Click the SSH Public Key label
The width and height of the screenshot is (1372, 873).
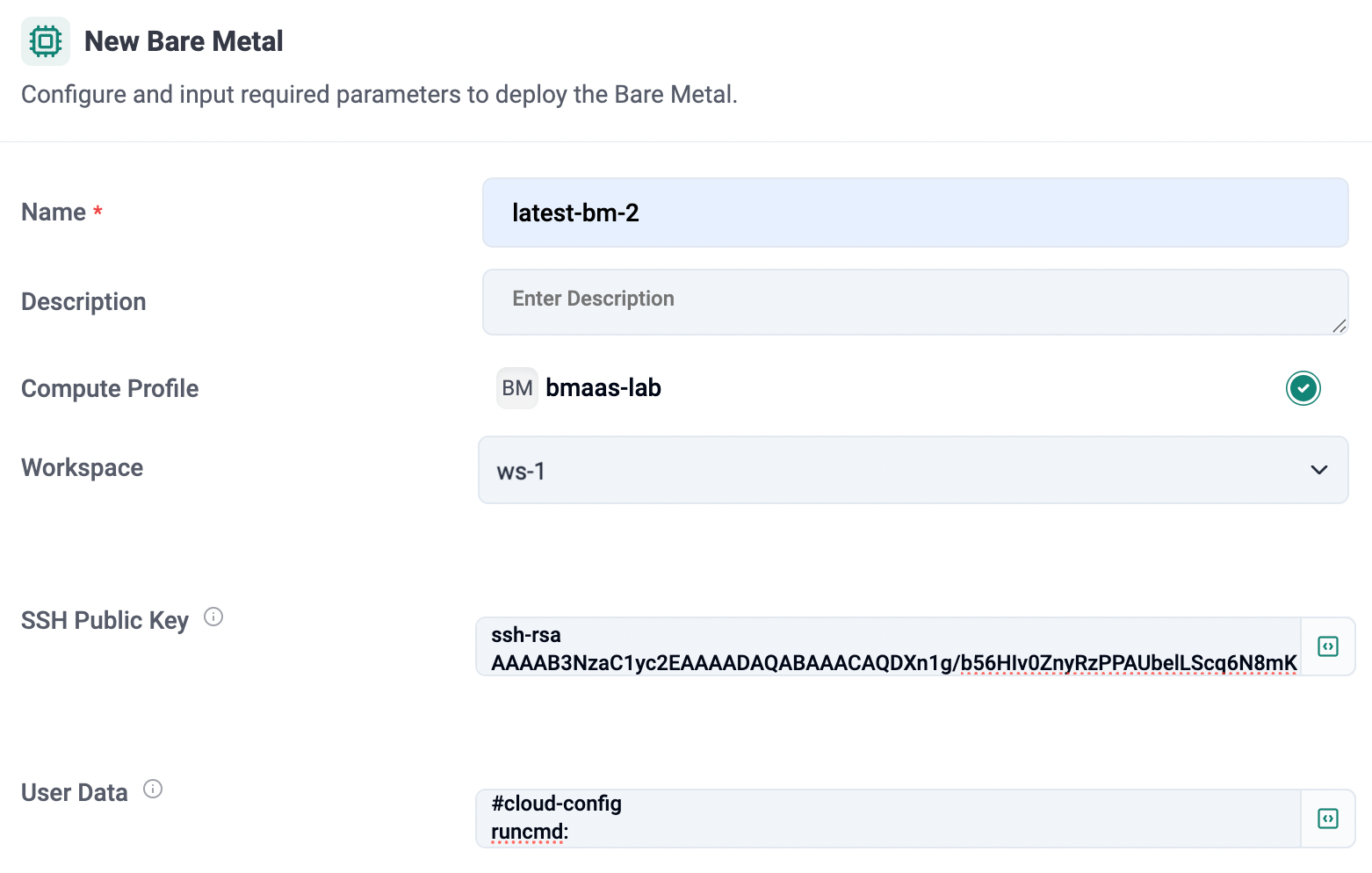105,620
